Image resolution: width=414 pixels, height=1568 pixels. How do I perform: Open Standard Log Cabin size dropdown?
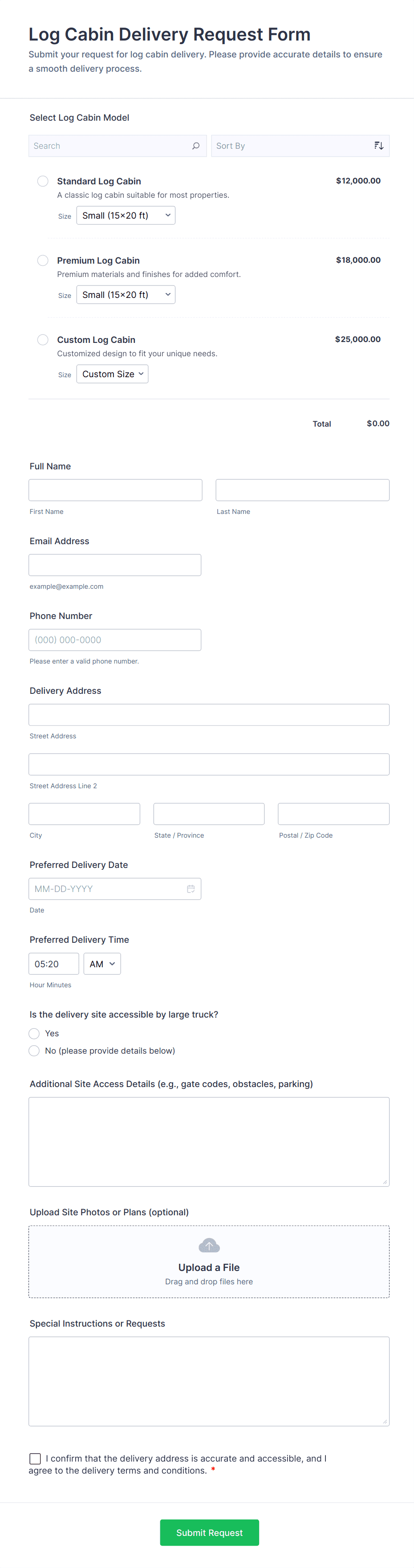pos(126,216)
